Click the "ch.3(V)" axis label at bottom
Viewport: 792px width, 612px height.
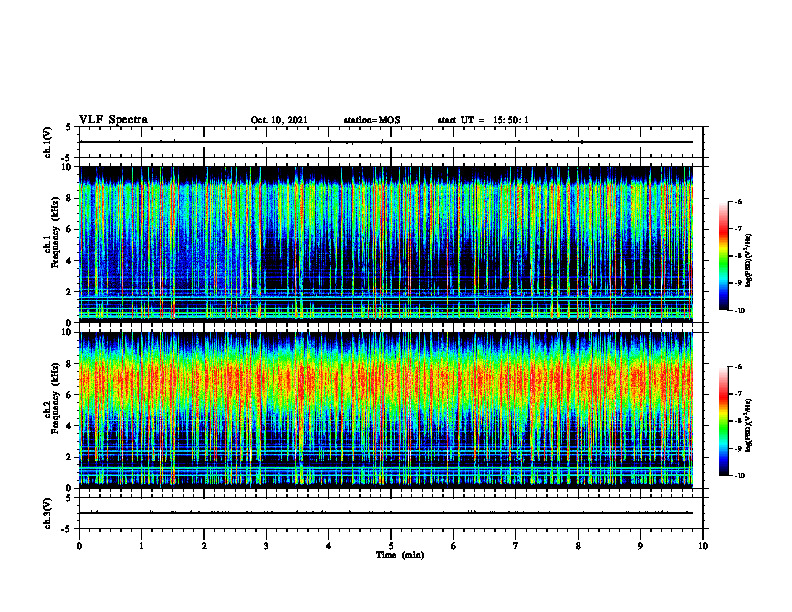[48, 513]
